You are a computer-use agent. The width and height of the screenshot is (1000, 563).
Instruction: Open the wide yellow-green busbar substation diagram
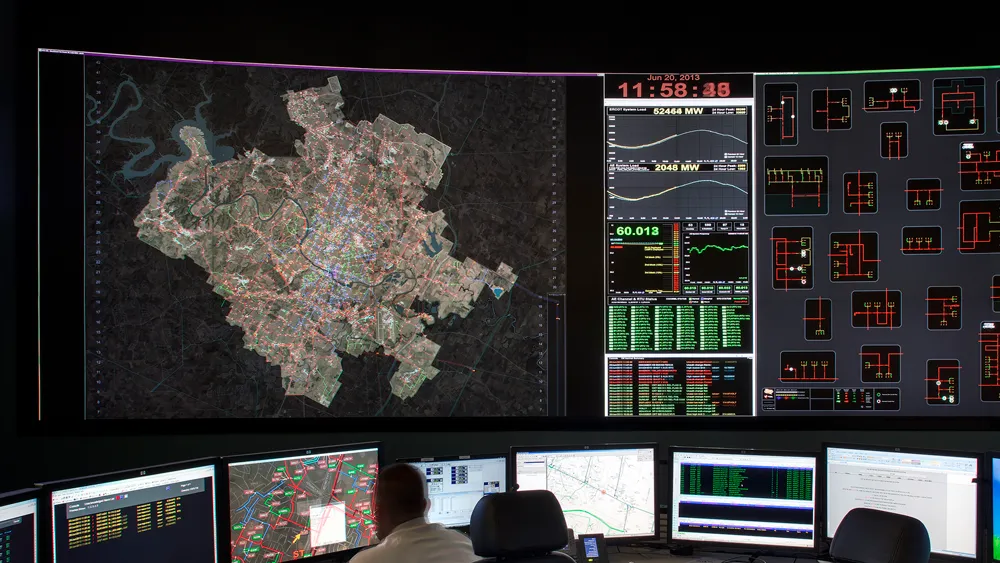tap(796, 186)
